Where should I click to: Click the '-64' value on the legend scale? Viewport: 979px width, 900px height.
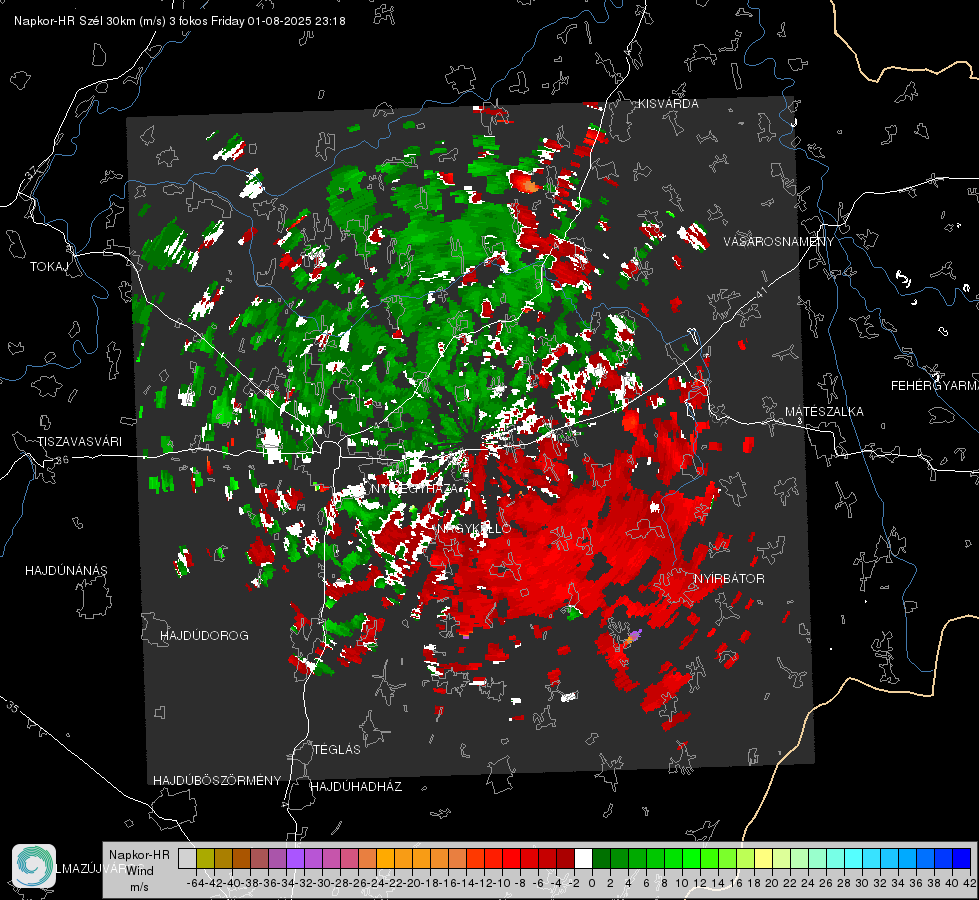[x=196, y=883]
